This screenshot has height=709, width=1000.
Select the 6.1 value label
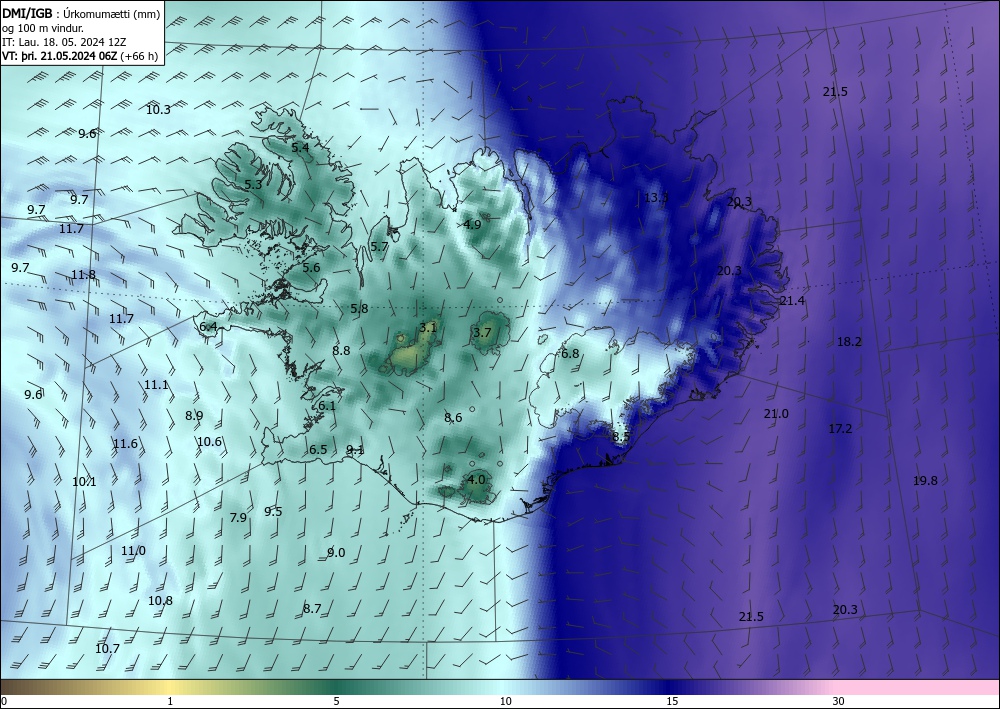pos(327,406)
